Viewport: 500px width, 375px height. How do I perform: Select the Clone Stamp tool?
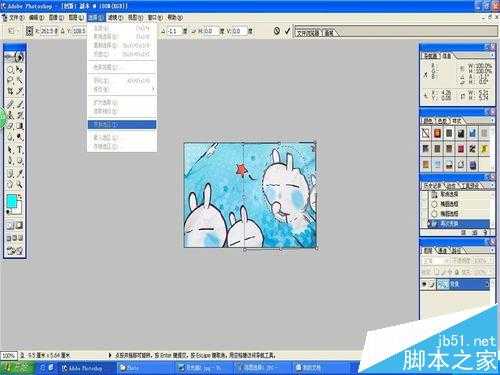pos(10,115)
